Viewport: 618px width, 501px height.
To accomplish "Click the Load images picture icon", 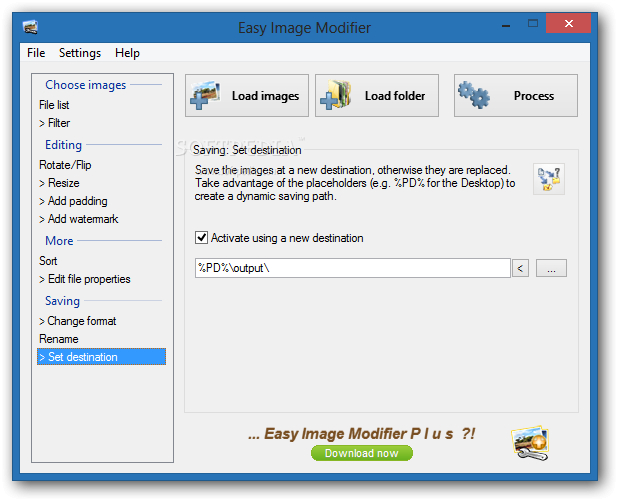I will [x=205, y=95].
